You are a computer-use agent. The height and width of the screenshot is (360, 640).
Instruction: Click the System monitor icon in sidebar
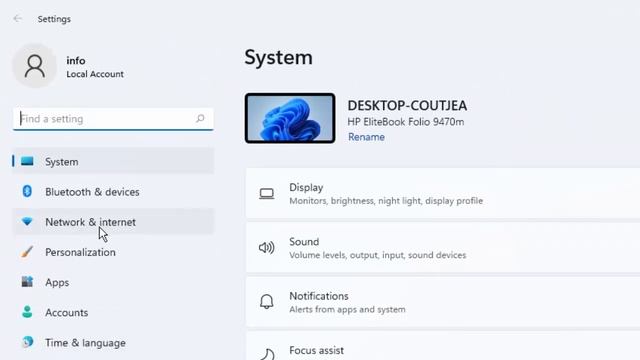click(x=27, y=161)
